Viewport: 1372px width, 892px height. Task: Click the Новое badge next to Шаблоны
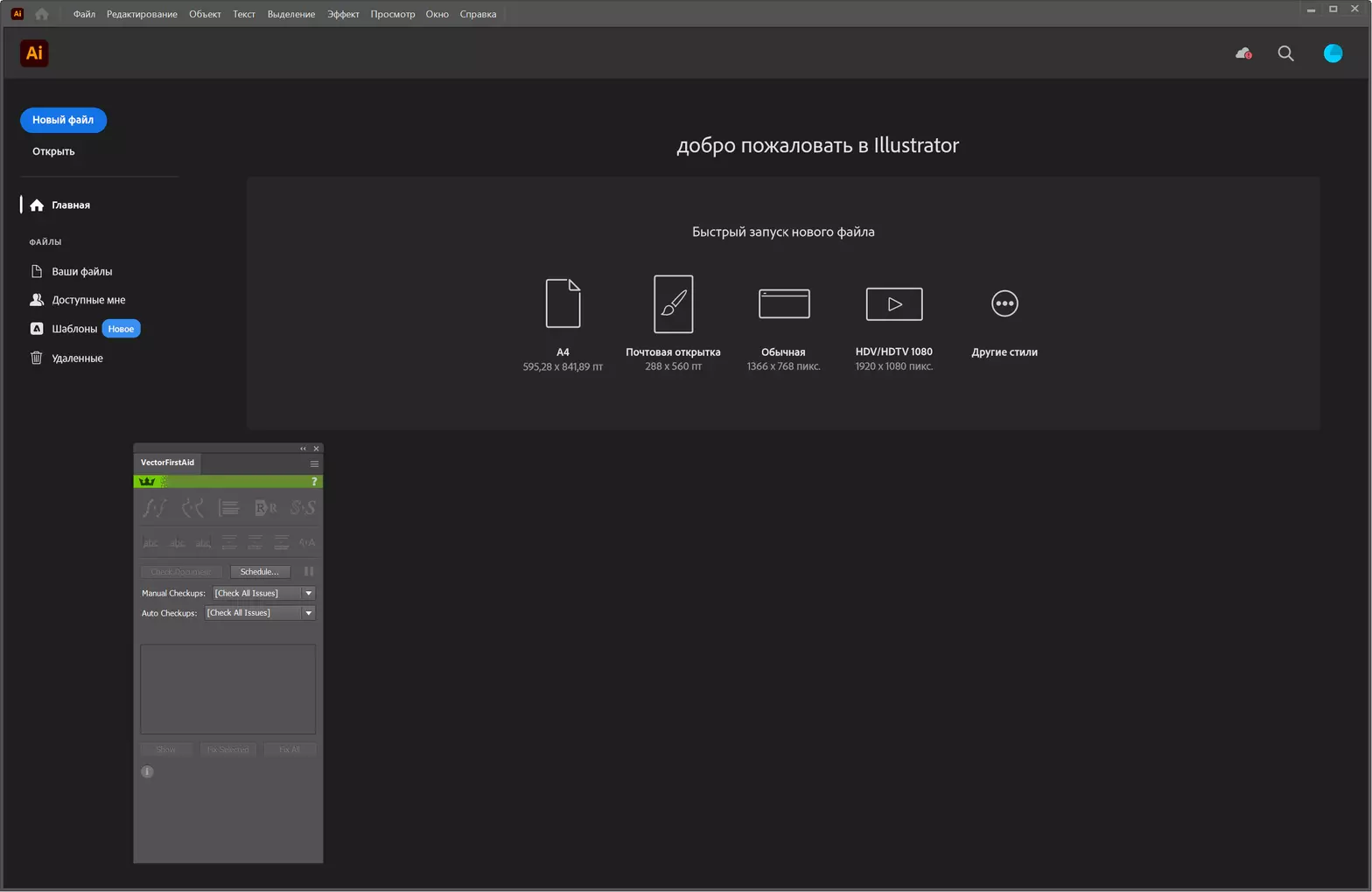click(x=121, y=329)
